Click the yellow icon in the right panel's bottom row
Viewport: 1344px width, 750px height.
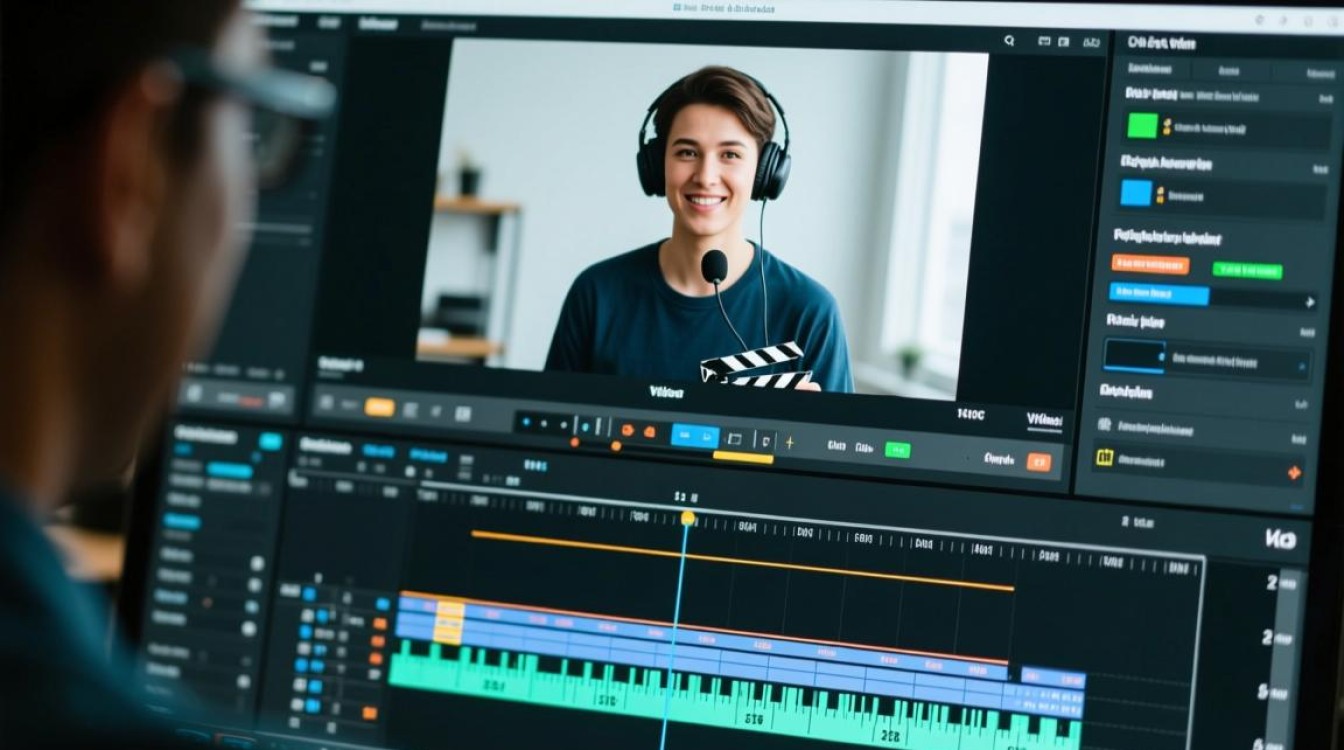click(1104, 457)
